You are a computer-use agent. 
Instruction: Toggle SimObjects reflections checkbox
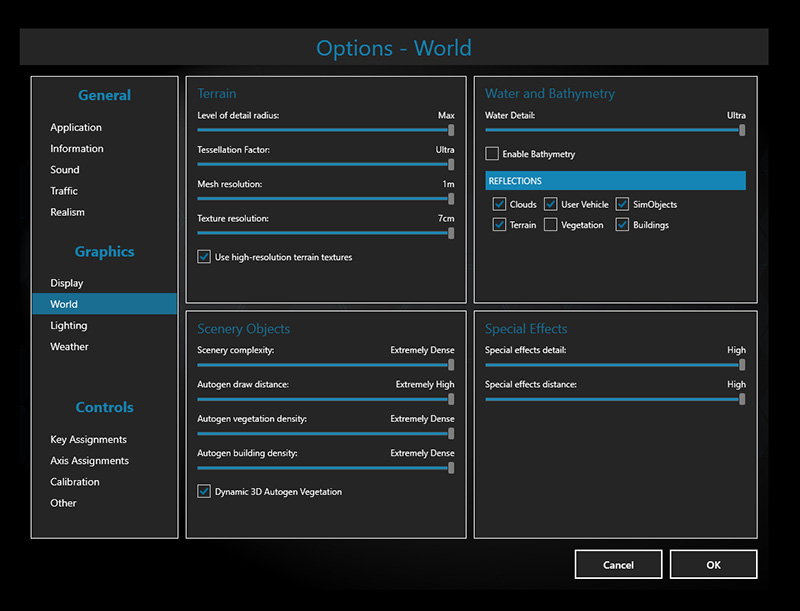622,204
